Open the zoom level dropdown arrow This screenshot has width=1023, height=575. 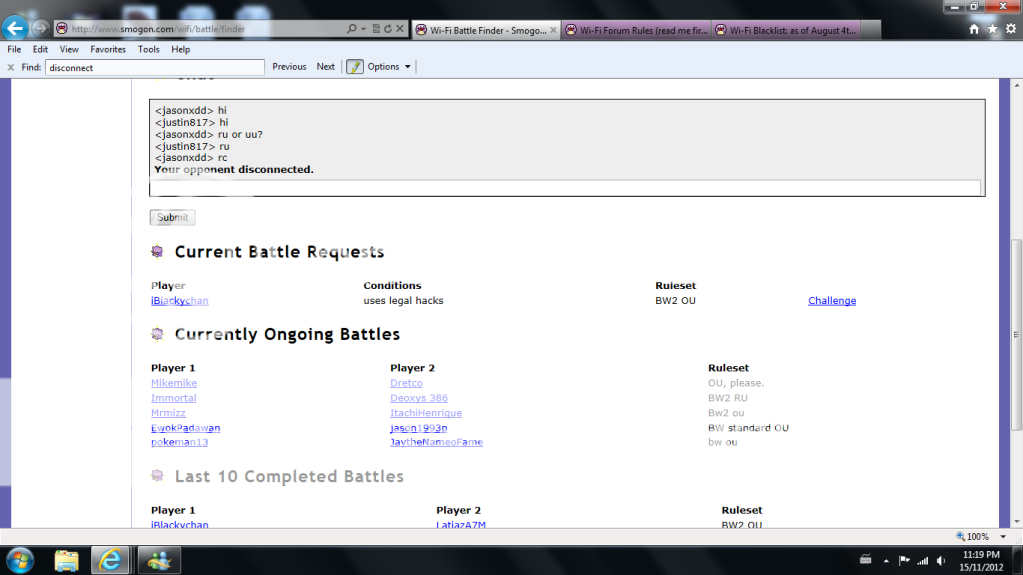pos(1003,536)
